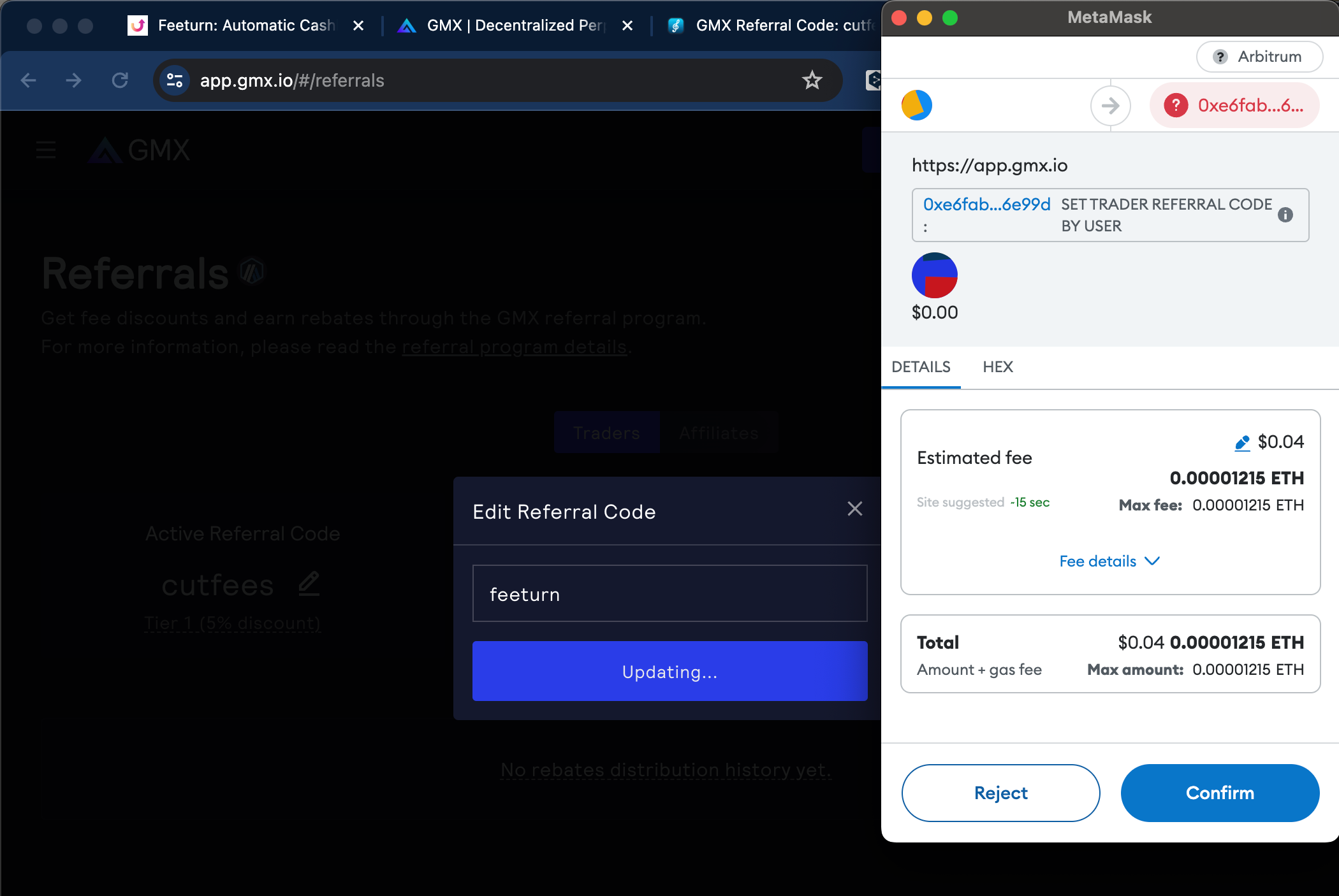
Task: Reject the MetaMask transaction
Action: point(1000,793)
